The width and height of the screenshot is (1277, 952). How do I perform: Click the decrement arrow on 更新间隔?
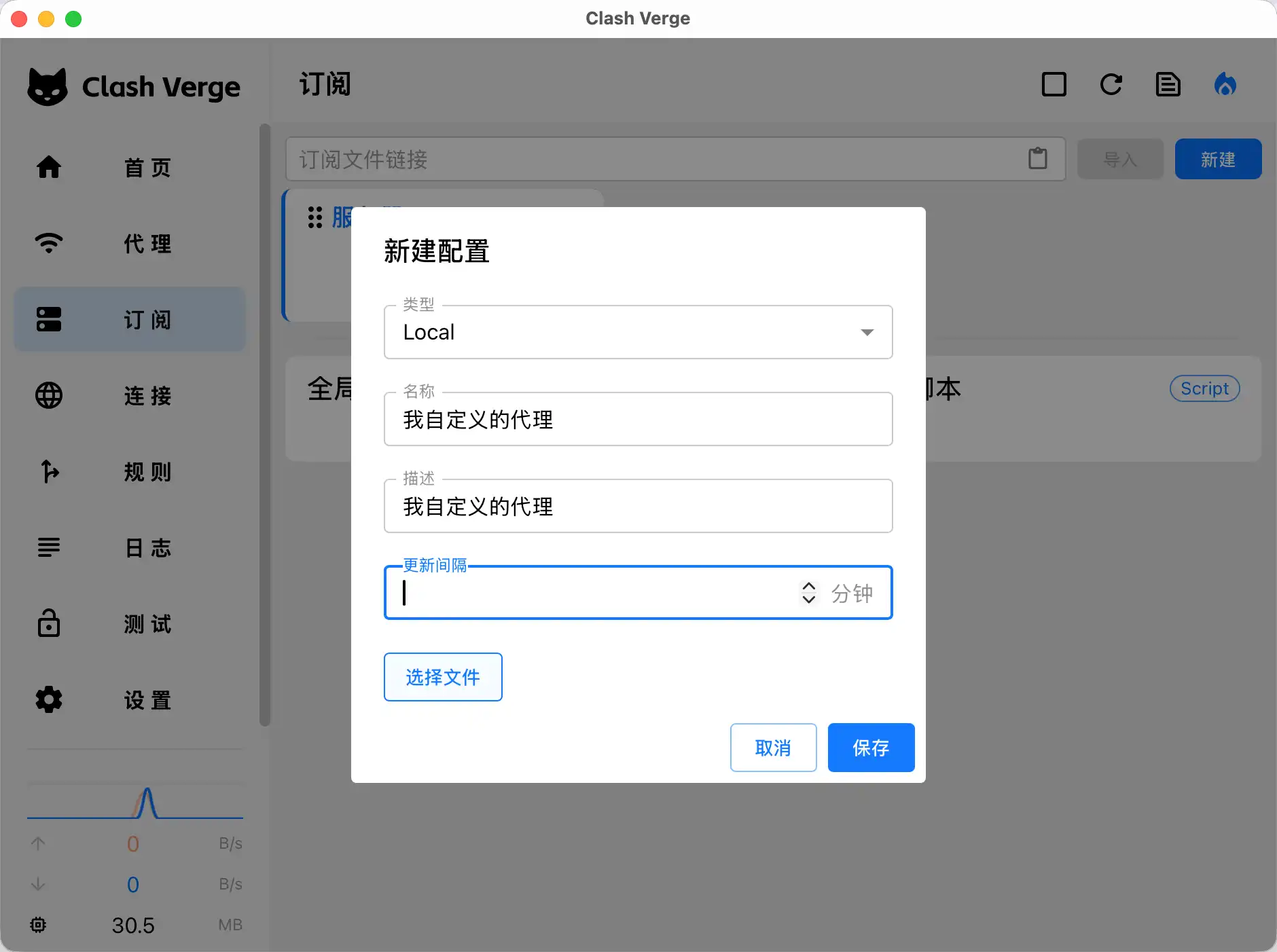pyautogui.click(x=808, y=600)
